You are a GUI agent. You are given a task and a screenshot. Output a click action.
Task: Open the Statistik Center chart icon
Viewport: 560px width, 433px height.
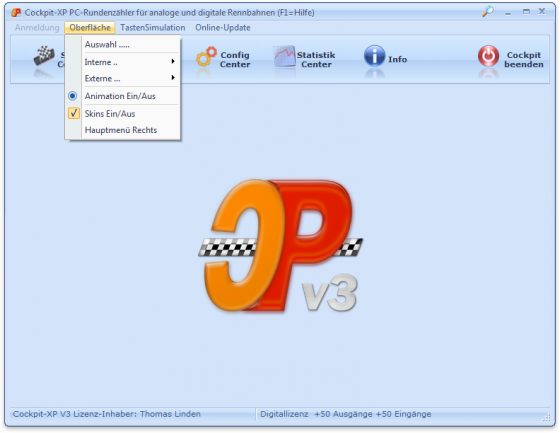pyautogui.click(x=285, y=56)
